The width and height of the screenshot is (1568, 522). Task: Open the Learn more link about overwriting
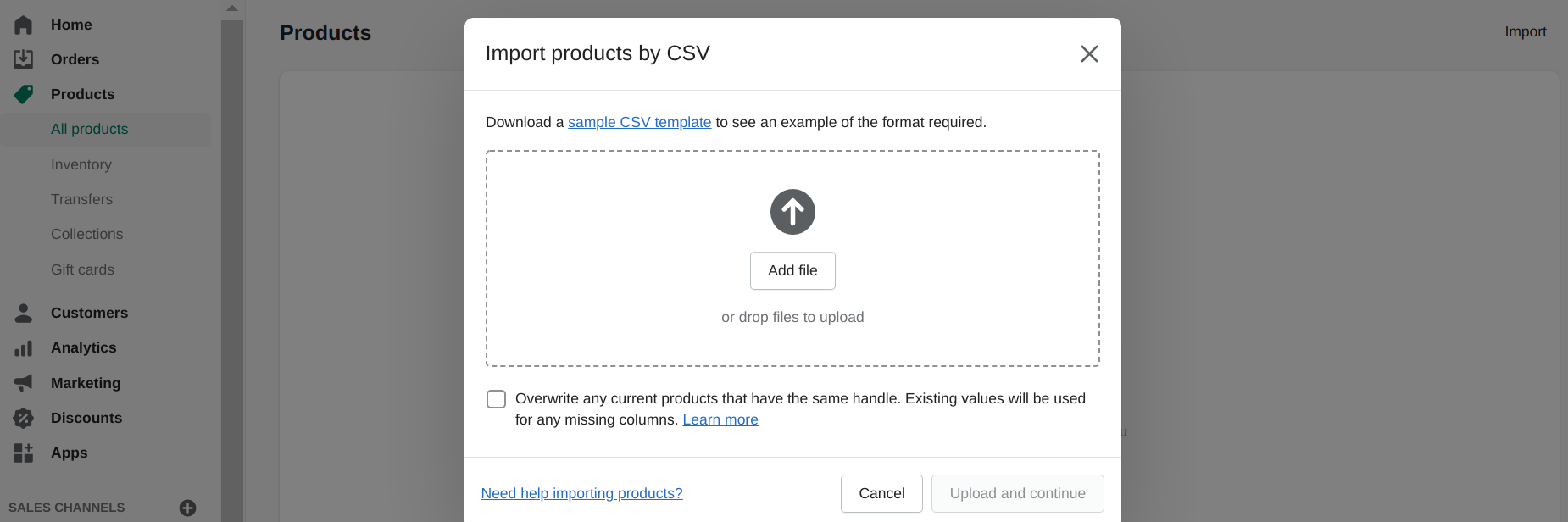[x=720, y=419]
